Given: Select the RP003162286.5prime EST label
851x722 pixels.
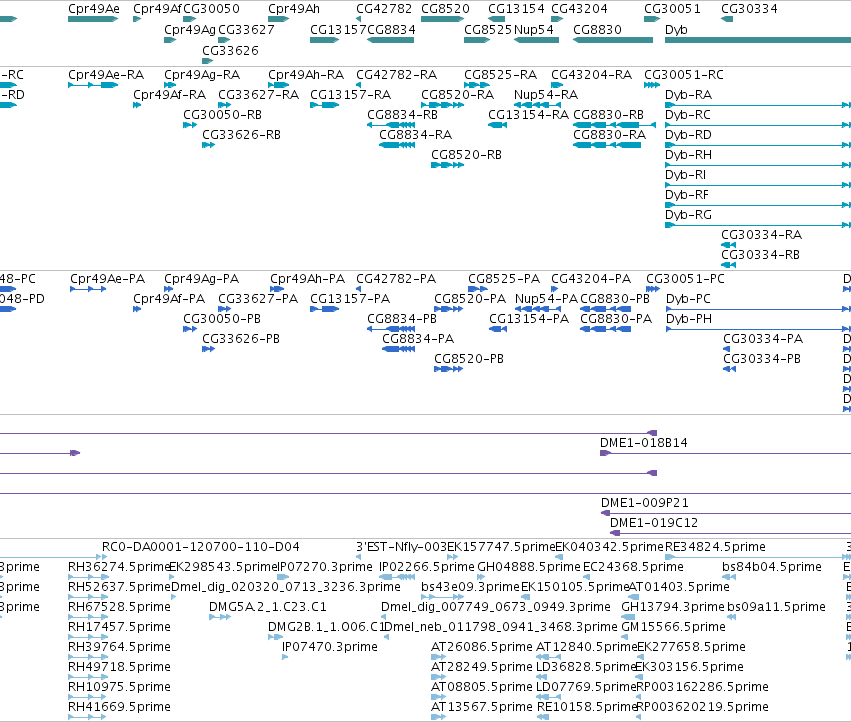Looking at the screenshot, I should (702, 687).
